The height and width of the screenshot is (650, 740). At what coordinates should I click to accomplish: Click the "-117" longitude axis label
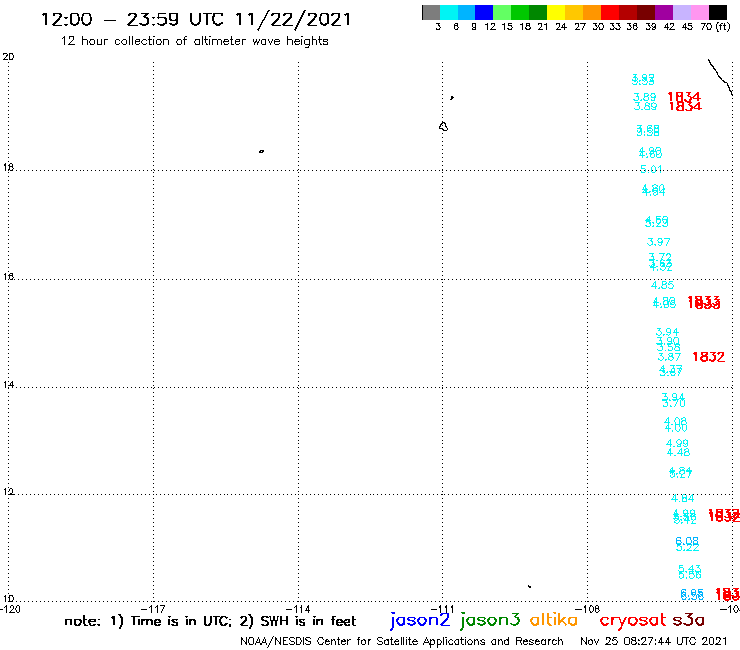[x=153, y=609]
